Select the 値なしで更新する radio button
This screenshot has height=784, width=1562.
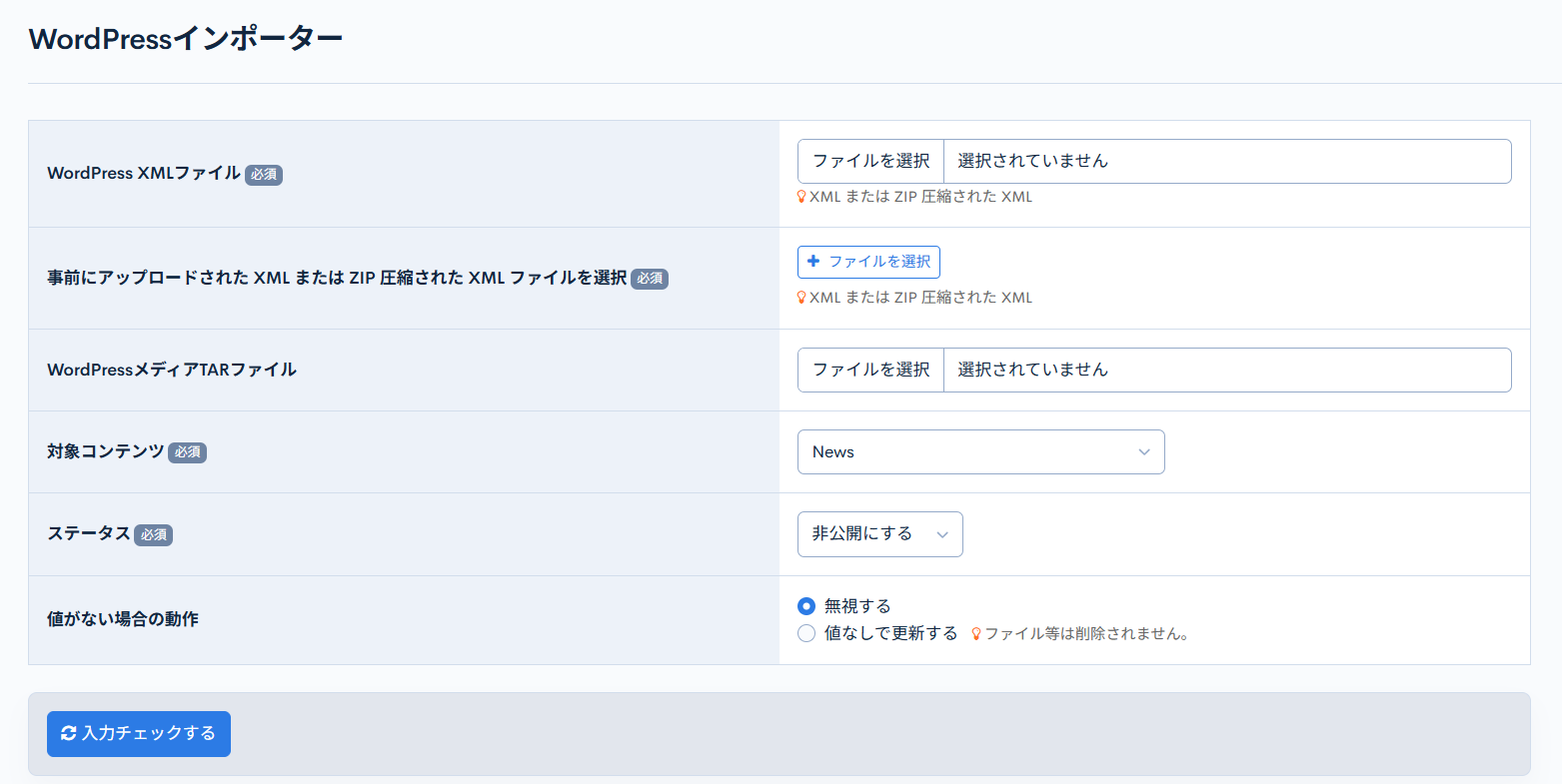point(806,632)
